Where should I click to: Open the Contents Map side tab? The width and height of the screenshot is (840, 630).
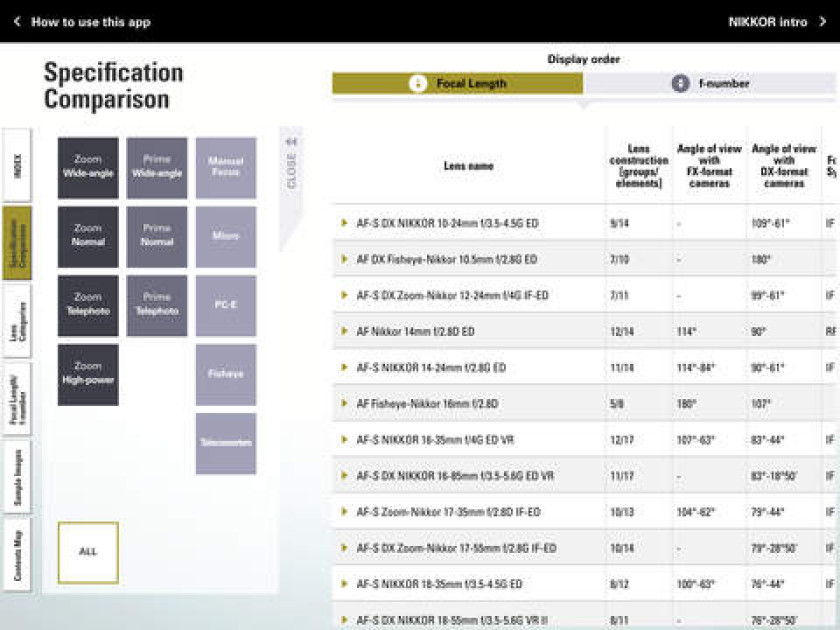click(17, 555)
